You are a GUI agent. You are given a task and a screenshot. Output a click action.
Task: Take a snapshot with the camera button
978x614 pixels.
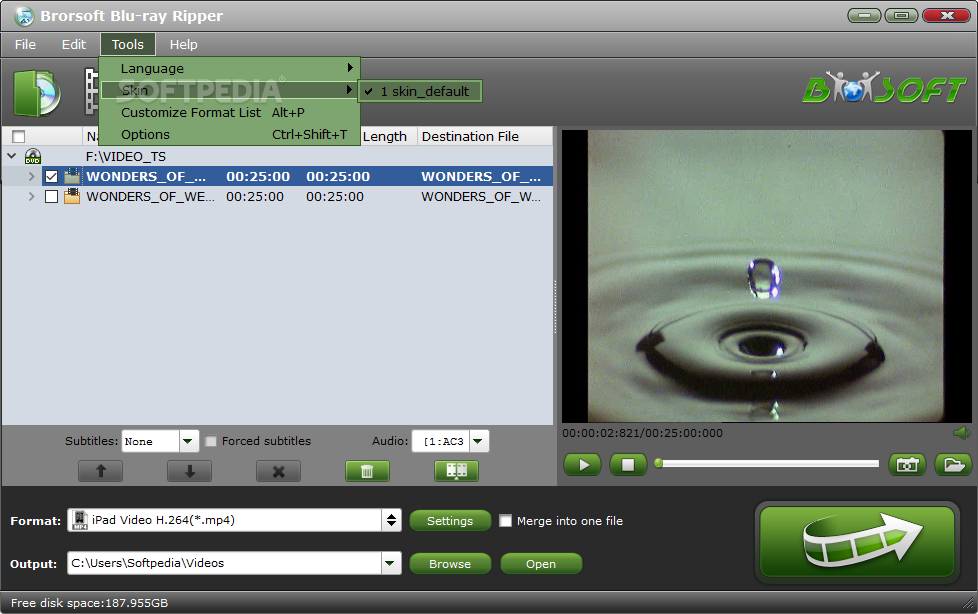tap(908, 465)
